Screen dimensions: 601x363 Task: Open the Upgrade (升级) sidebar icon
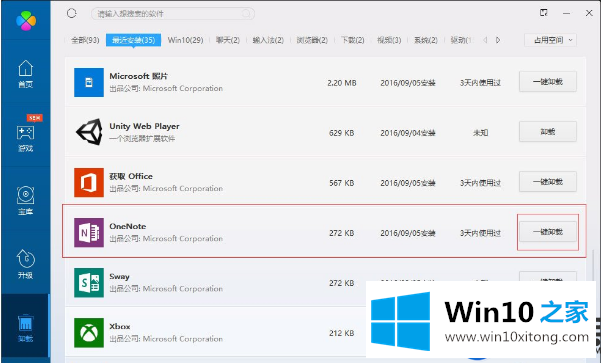pyautogui.click(x=25, y=264)
